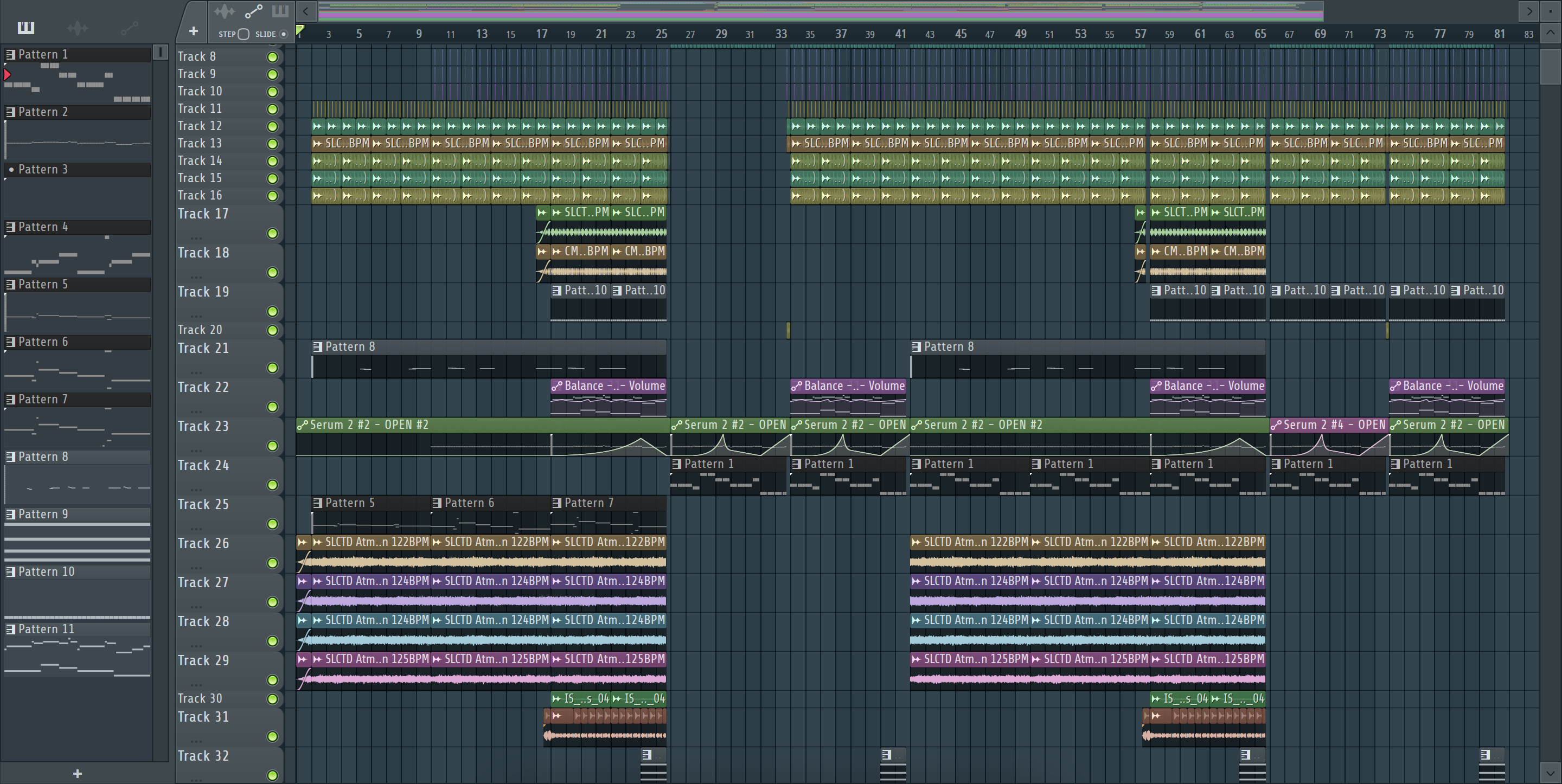Click the down arrow of the vertical scrollbar
The image size is (1562, 784).
click(1550, 773)
